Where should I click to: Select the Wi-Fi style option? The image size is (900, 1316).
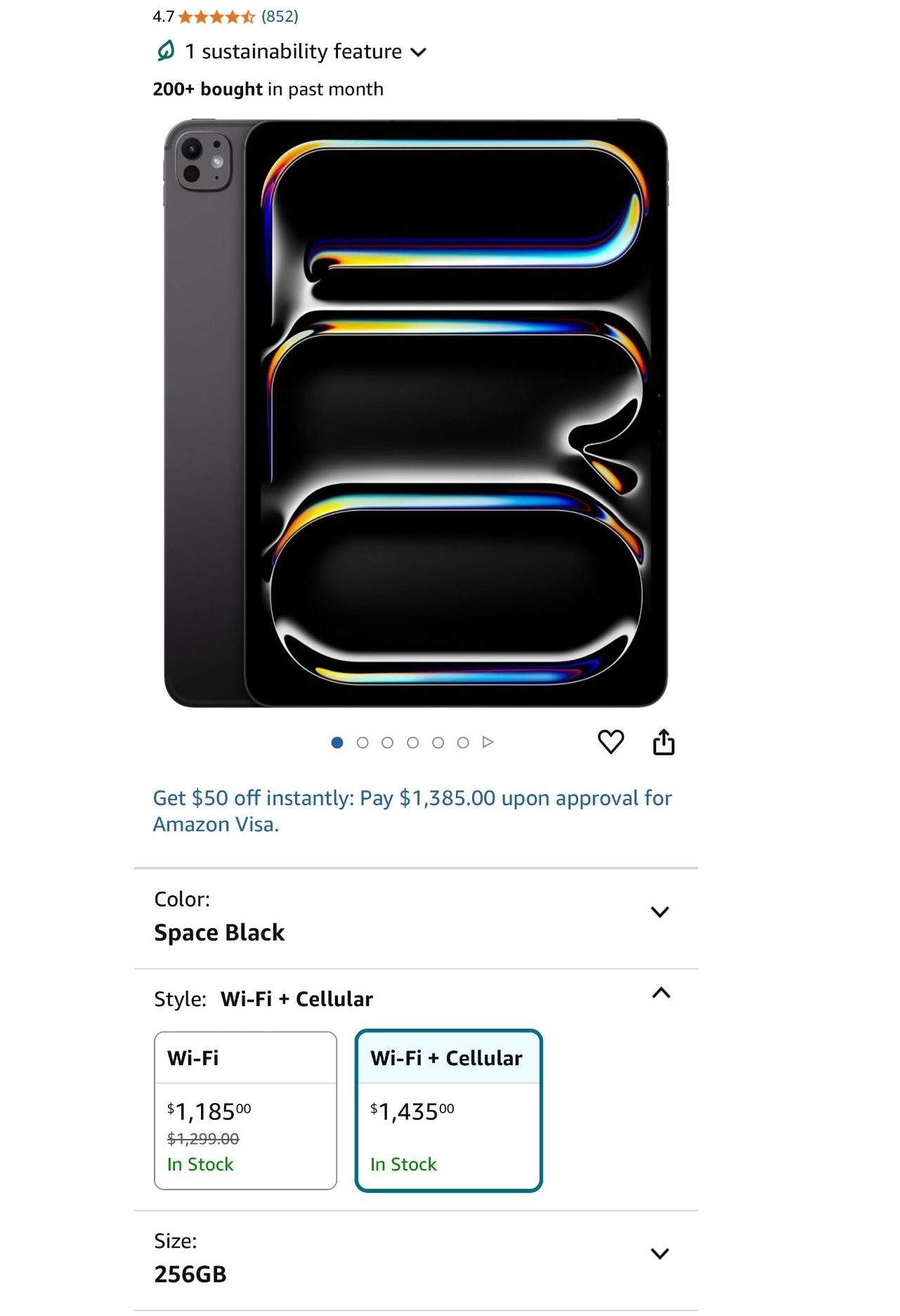(x=245, y=1110)
